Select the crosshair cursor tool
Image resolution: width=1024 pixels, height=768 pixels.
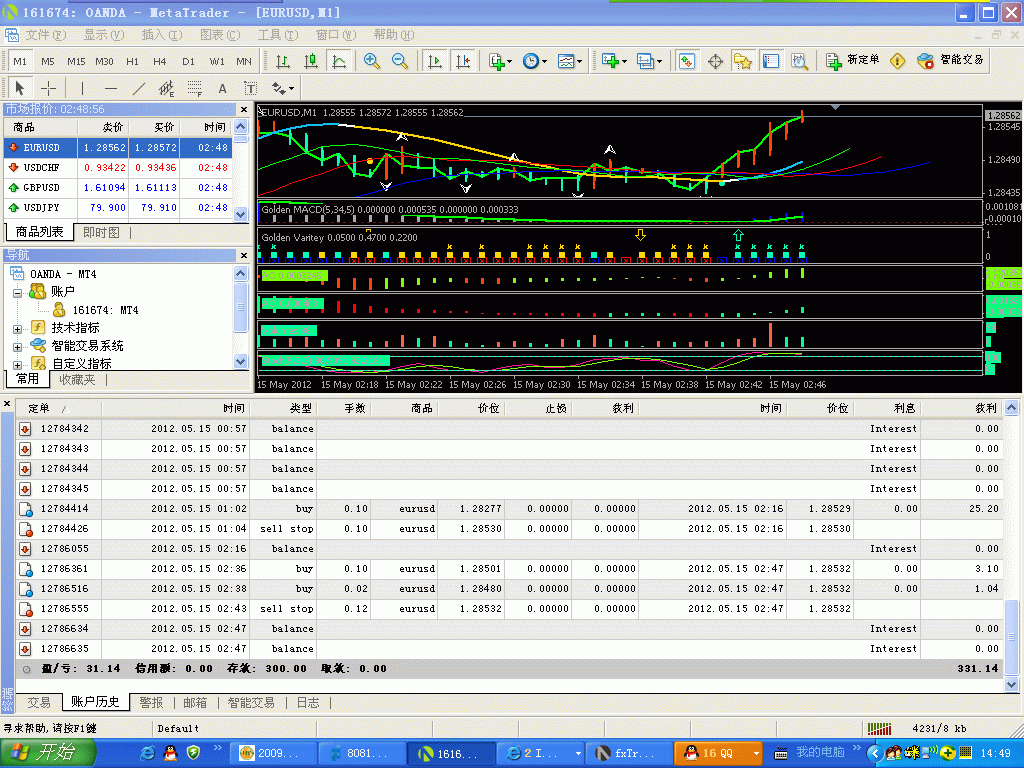48,88
